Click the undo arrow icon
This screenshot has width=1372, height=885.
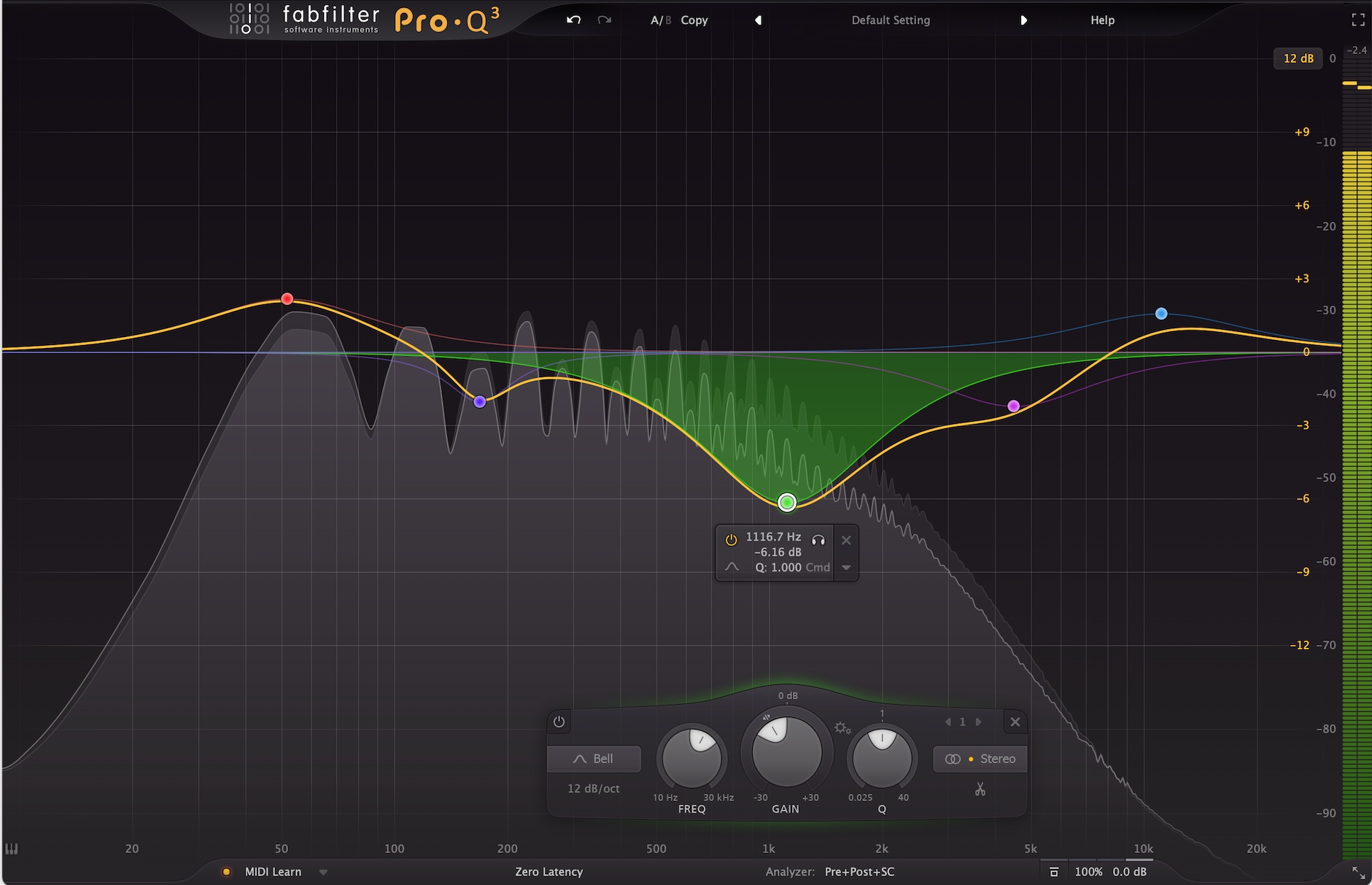tap(573, 20)
